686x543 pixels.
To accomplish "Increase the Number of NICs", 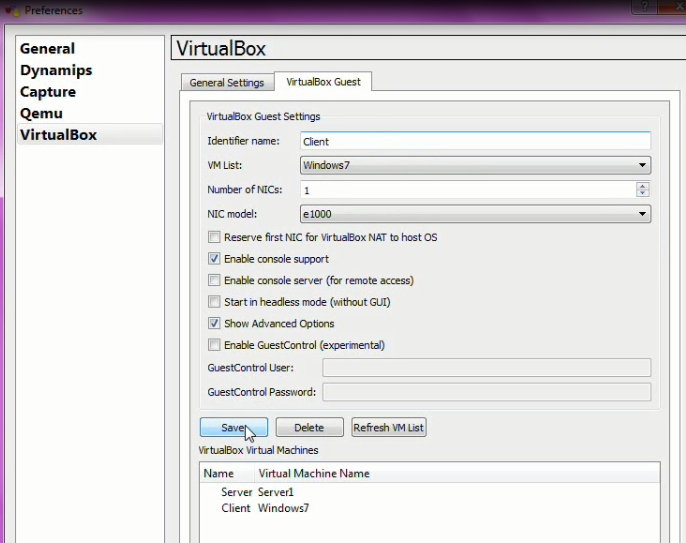I will (x=642, y=186).
